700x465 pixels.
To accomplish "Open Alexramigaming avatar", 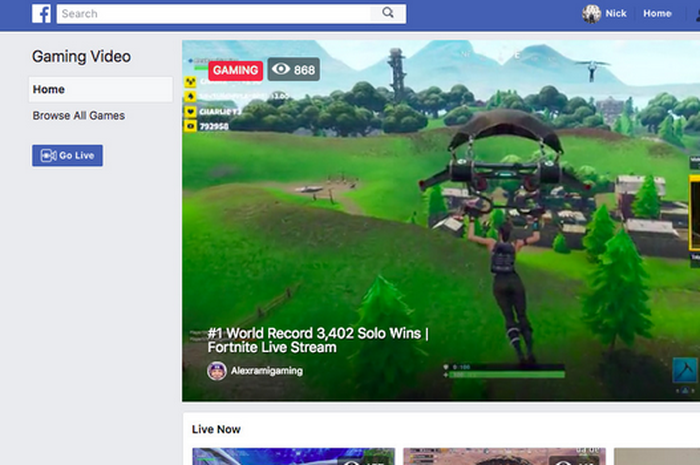I will (x=217, y=371).
